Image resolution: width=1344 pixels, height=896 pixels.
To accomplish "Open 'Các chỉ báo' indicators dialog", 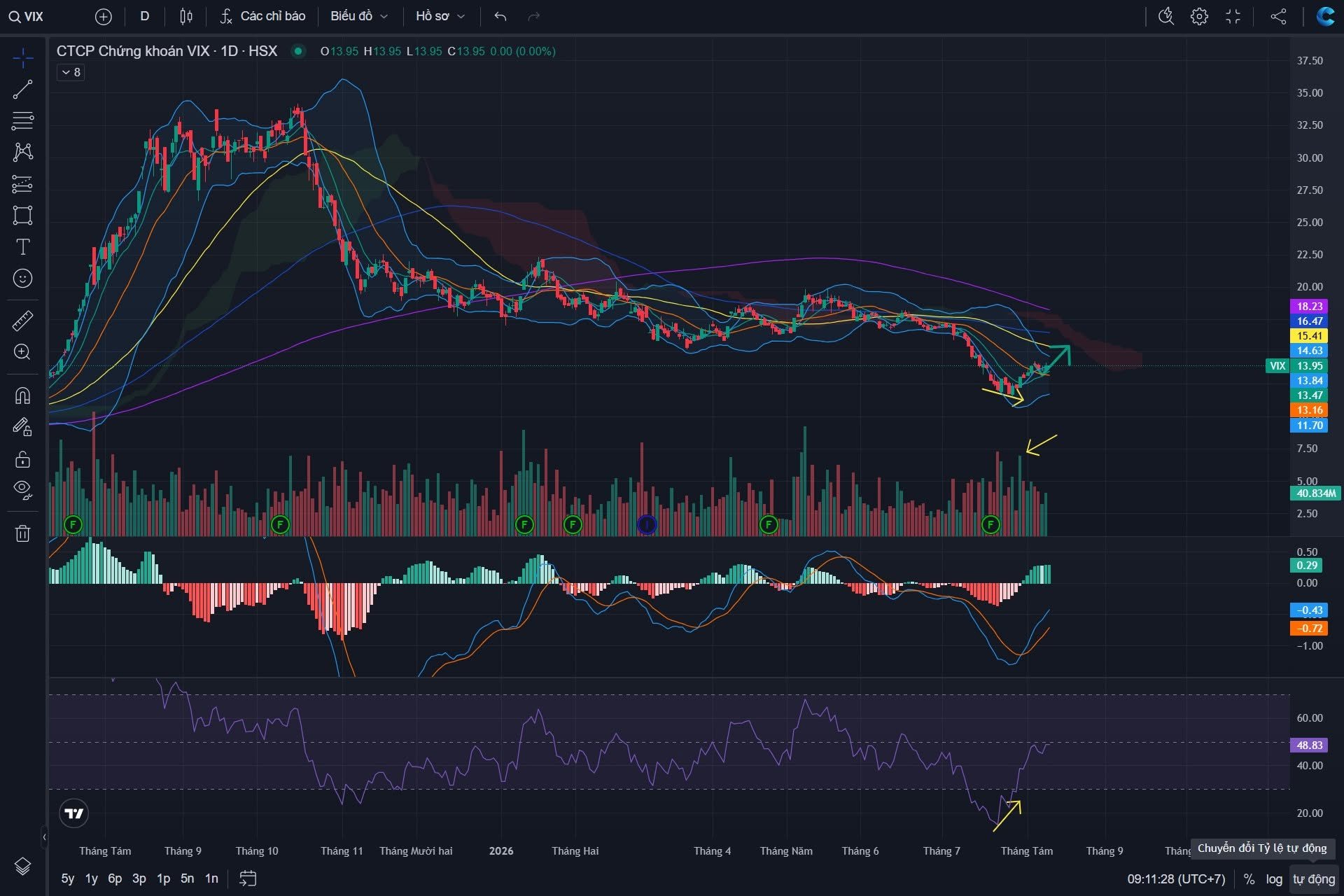I will (262, 17).
